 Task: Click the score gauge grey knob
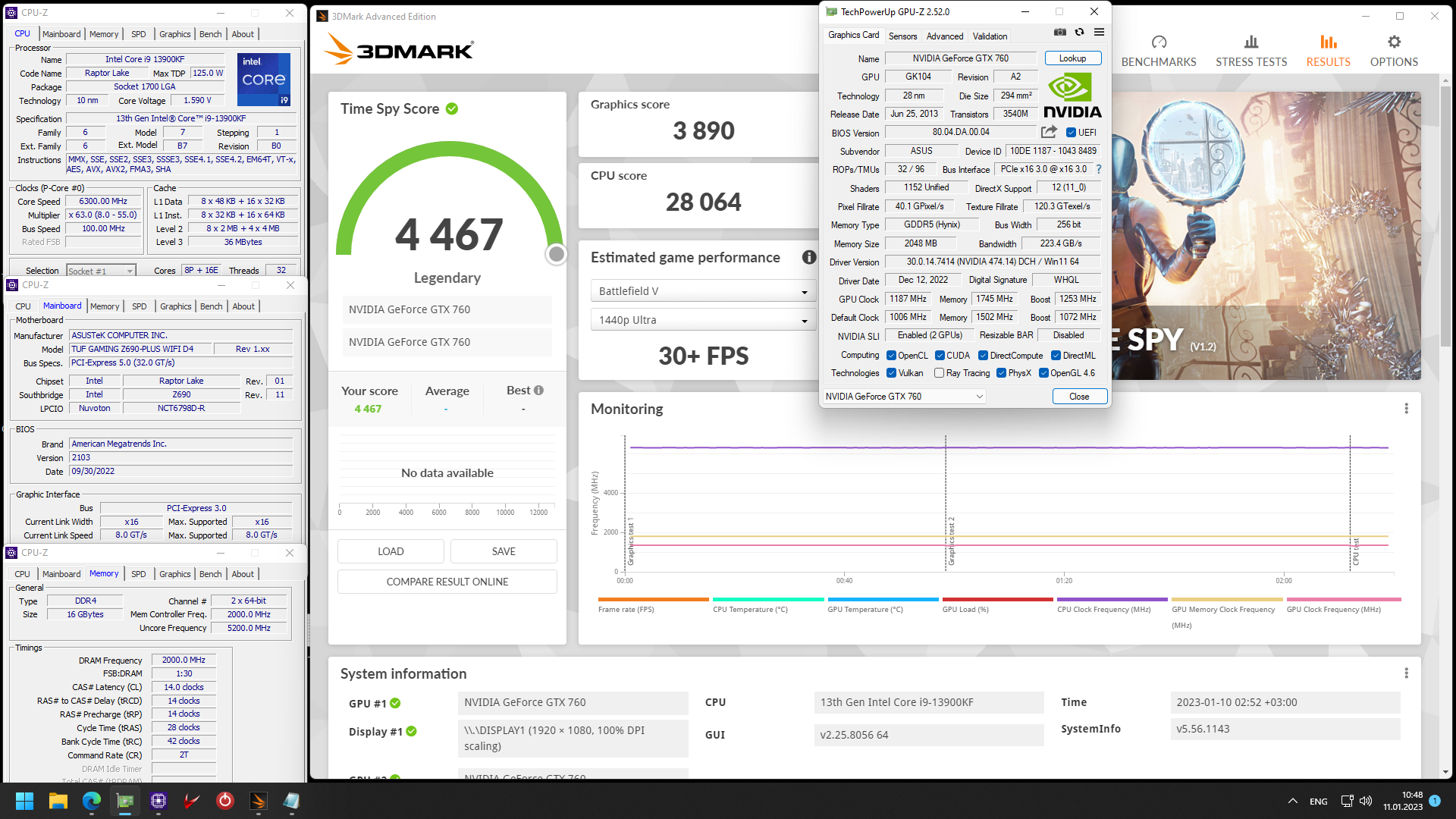(x=557, y=254)
